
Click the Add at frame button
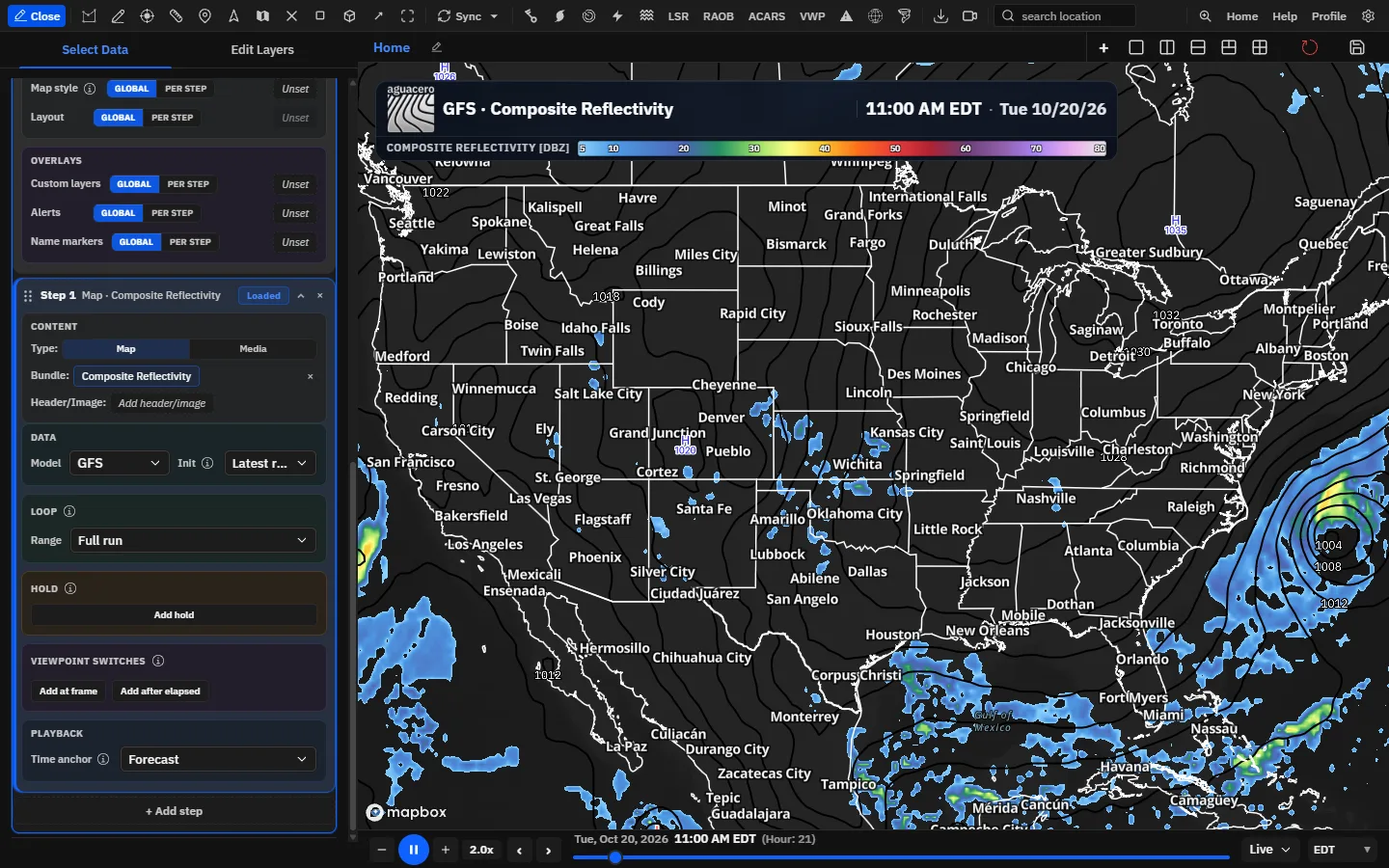click(68, 692)
